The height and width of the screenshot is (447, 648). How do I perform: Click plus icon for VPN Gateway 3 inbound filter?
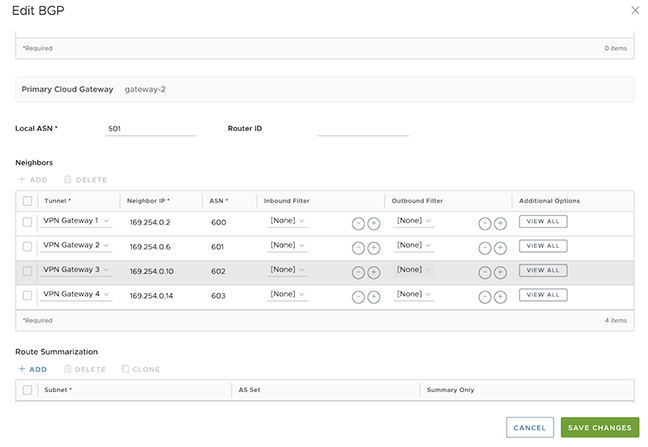[373, 272]
